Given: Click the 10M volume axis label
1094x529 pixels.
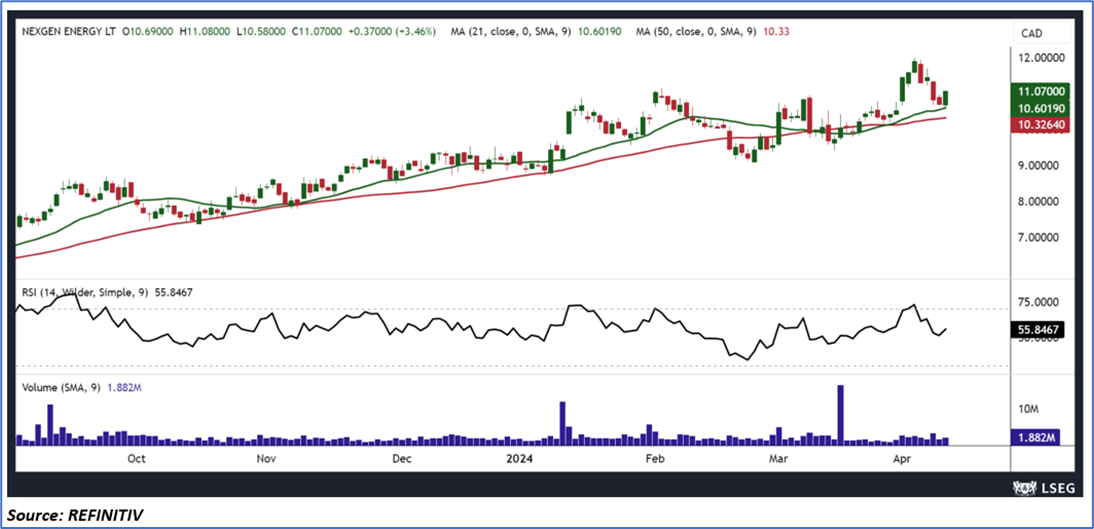Looking at the screenshot, I should (x=1027, y=408).
